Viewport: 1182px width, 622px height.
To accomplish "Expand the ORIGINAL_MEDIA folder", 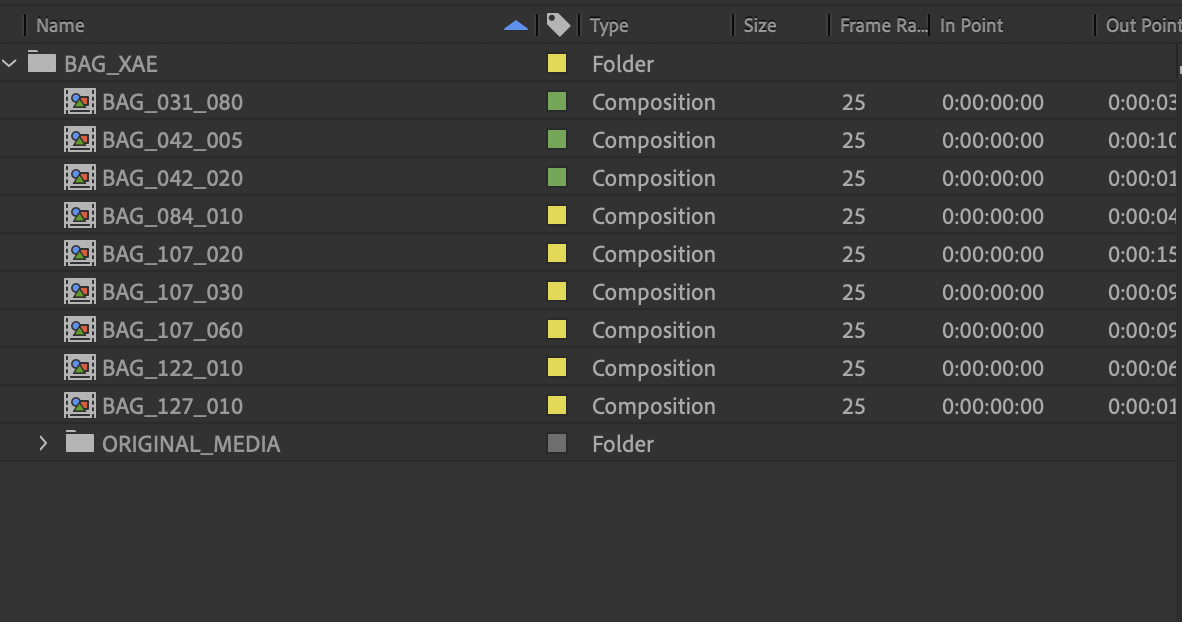I will pyautogui.click(x=43, y=443).
